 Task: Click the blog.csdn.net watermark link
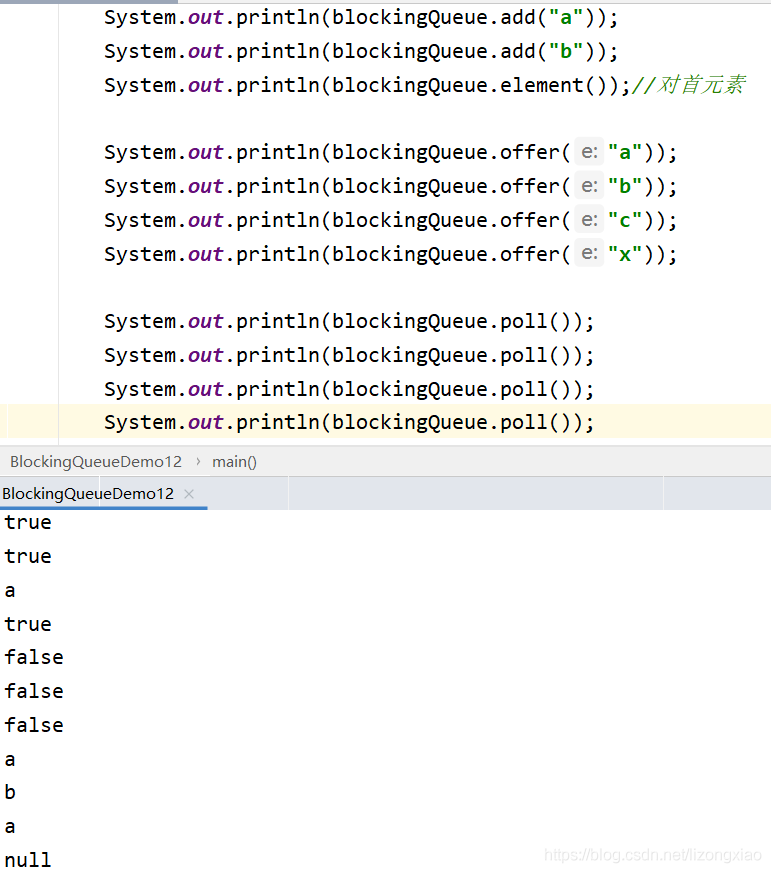(653, 856)
